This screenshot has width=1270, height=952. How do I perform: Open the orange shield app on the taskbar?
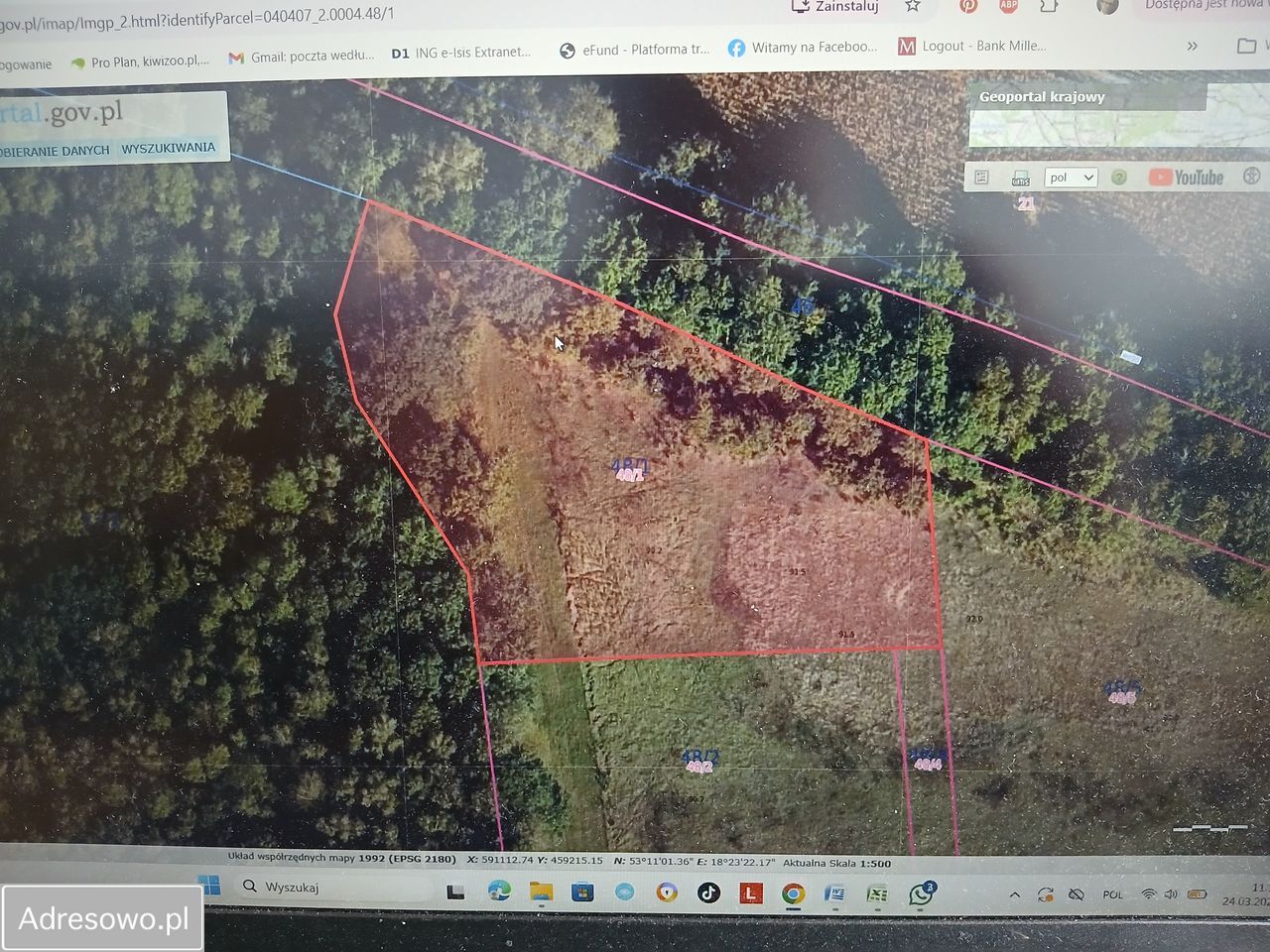[x=667, y=892]
